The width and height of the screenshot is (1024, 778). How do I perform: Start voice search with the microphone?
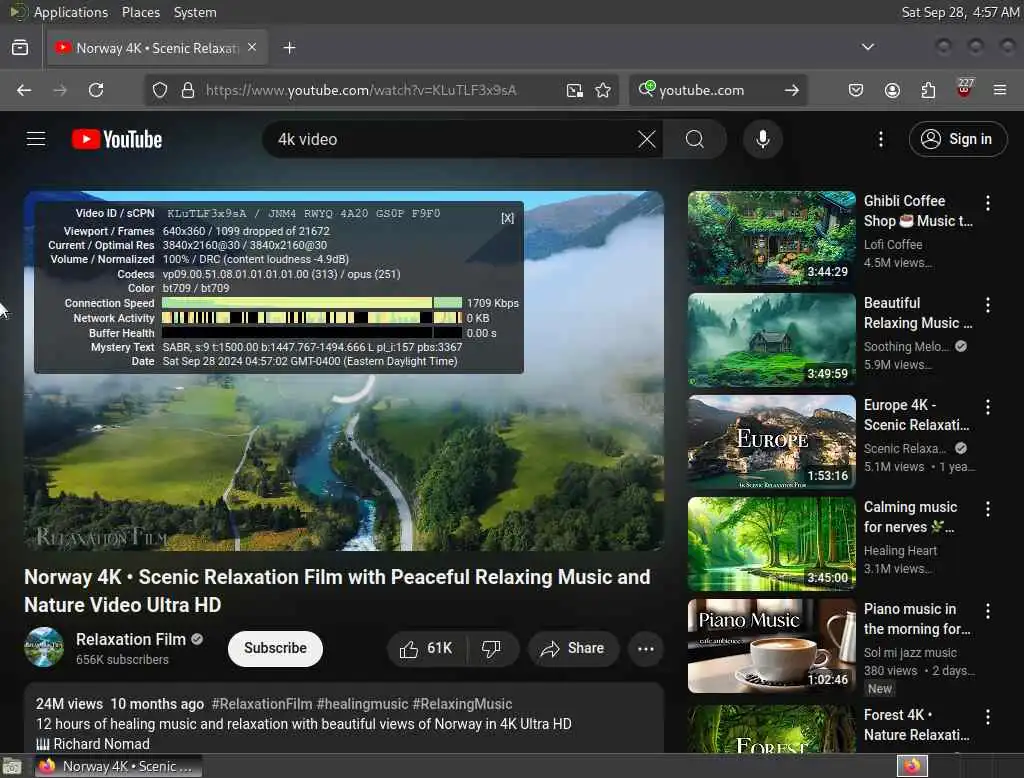763,139
